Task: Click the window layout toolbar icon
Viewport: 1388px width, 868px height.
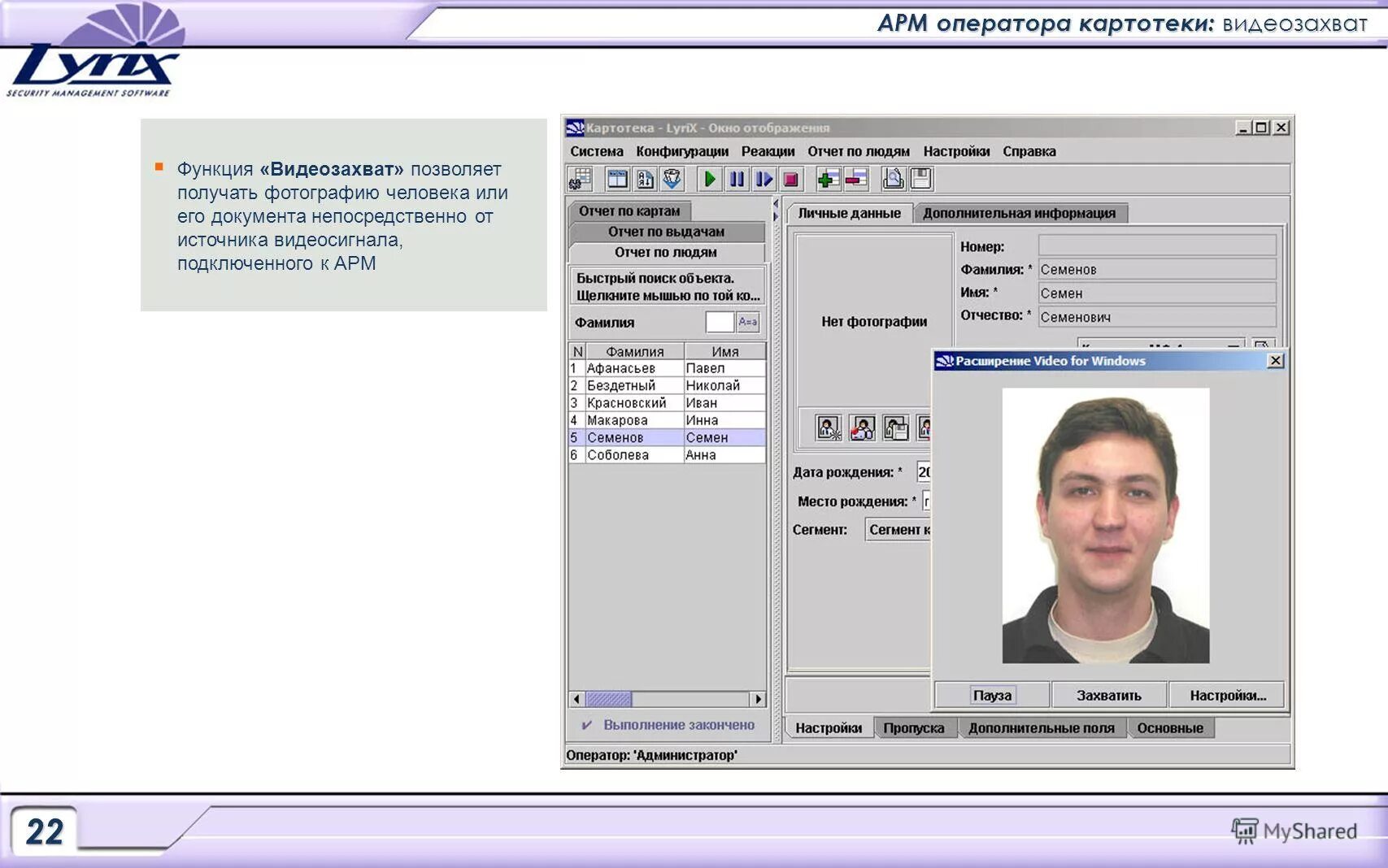Action: pyautogui.click(x=618, y=179)
